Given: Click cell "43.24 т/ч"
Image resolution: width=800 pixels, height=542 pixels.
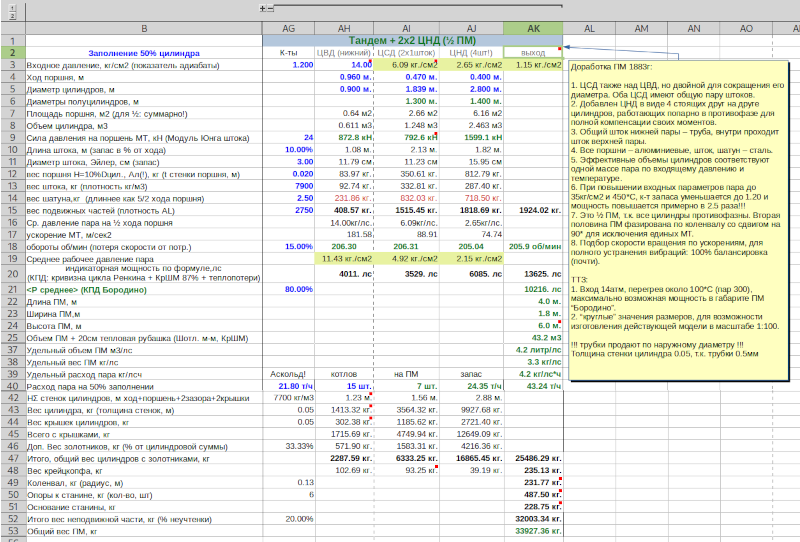Looking at the screenshot, I should (x=533, y=386).
